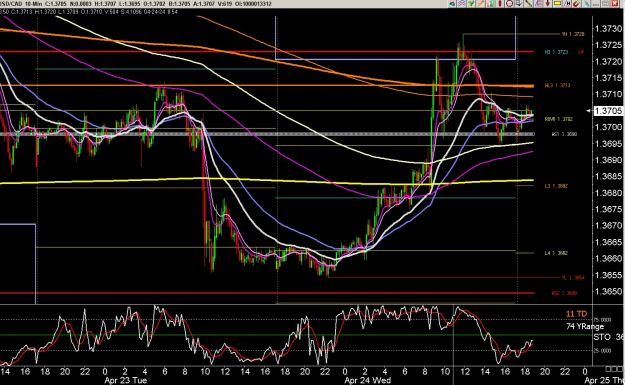Click the 1.3650 price axis label
Screen dimensions: 625x385
(608, 292)
